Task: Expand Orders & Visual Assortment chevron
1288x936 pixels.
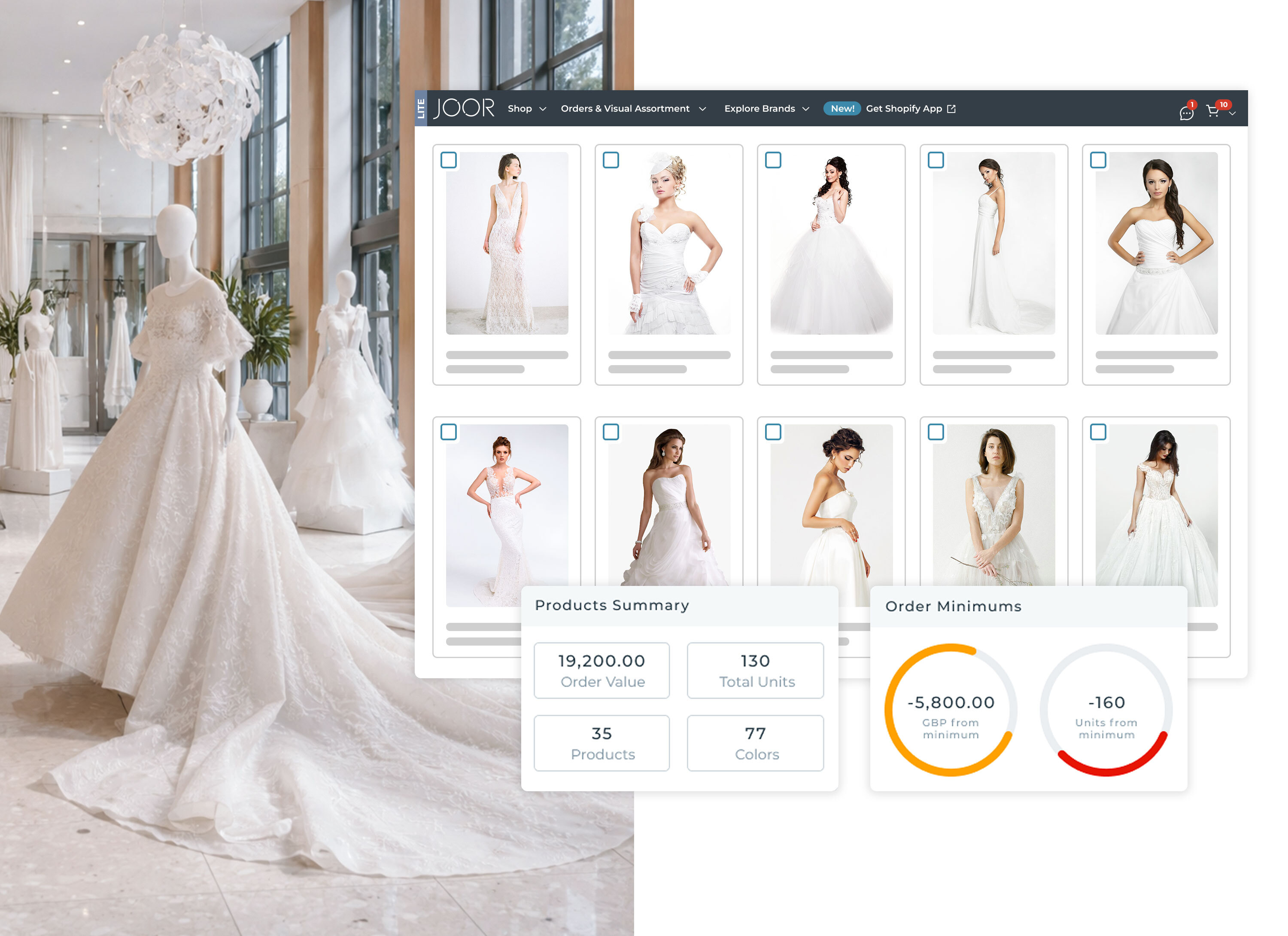Action: click(x=702, y=109)
